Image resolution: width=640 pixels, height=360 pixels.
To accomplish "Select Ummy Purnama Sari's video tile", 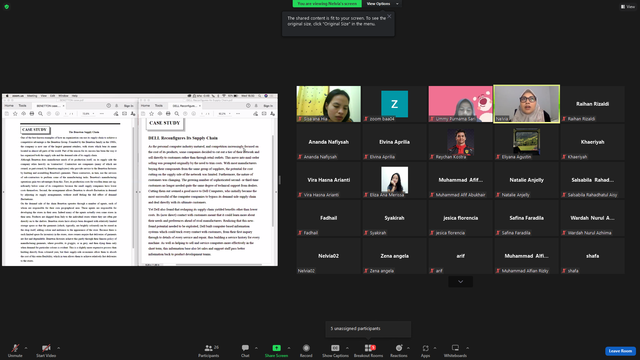I will click(460, 104).
